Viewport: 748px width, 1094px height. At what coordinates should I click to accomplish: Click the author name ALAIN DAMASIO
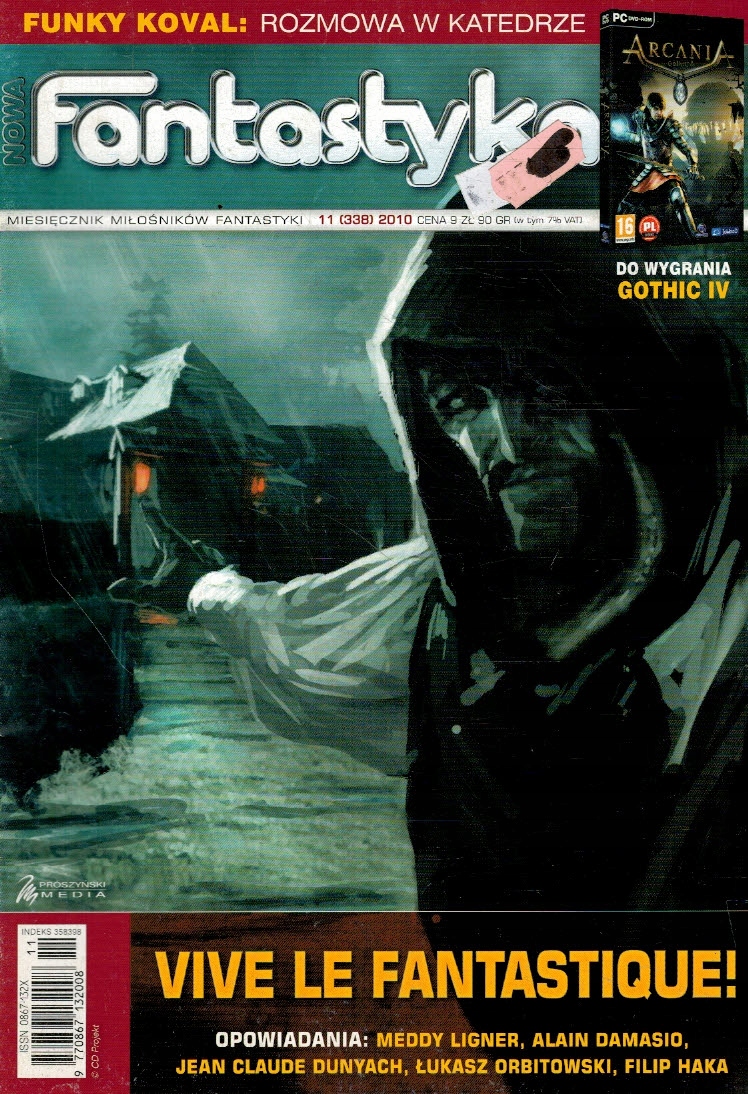(610, 1040)
